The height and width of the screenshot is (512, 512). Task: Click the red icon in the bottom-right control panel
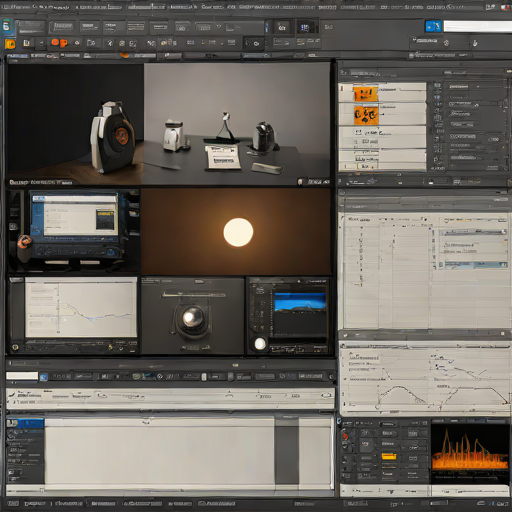[x=345, y=436]
